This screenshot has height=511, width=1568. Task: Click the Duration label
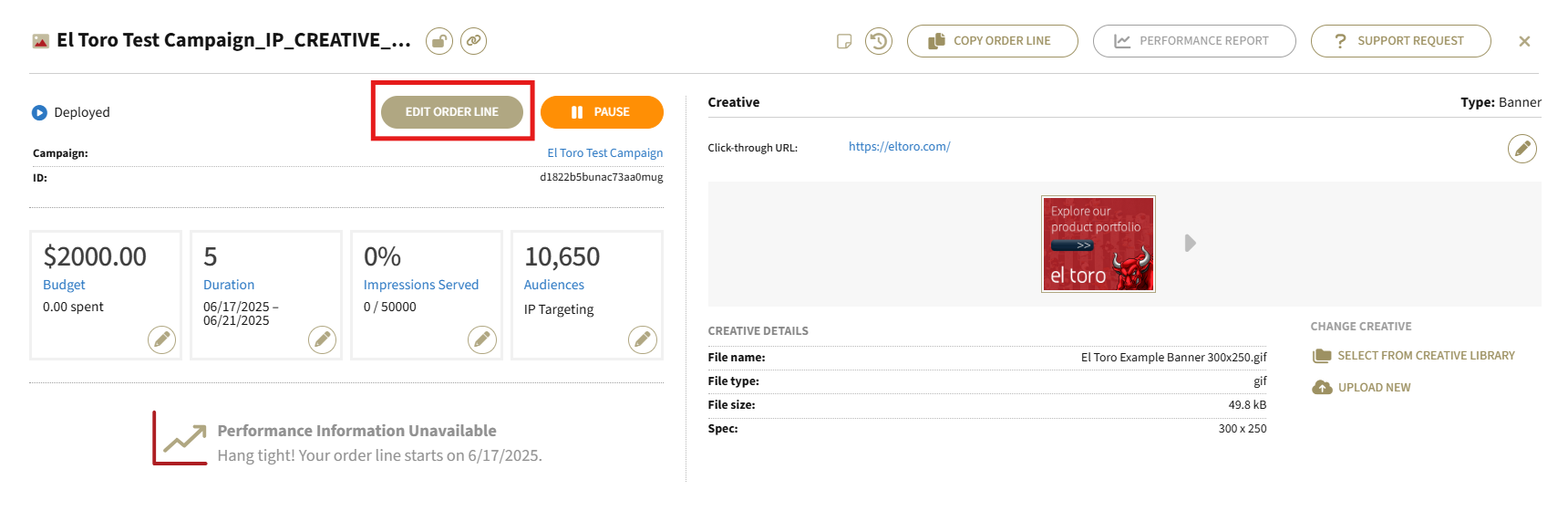[x=229, y=285]
